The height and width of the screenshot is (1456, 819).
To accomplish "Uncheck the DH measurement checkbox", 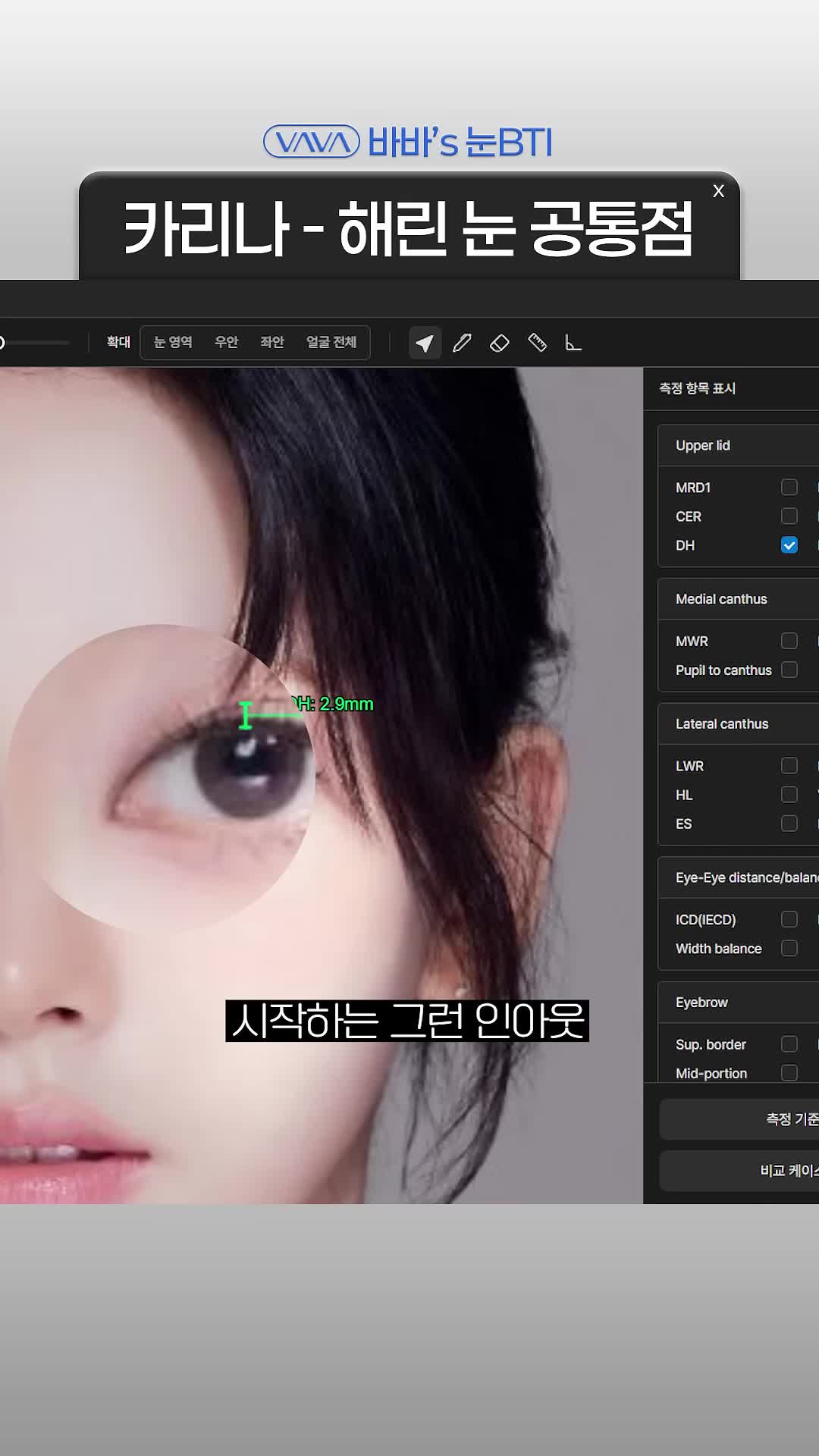I will (789, 545).
